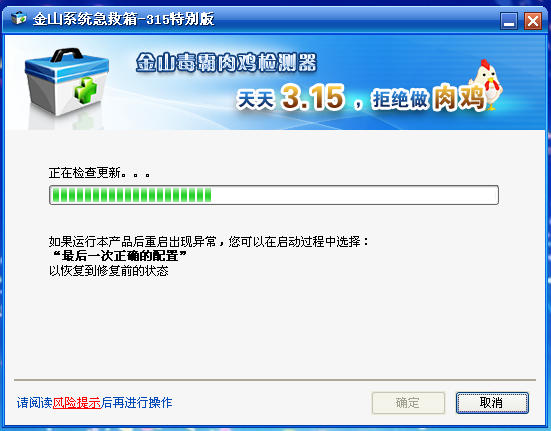Open the 风险提示 red link

[x=77, y=403]
